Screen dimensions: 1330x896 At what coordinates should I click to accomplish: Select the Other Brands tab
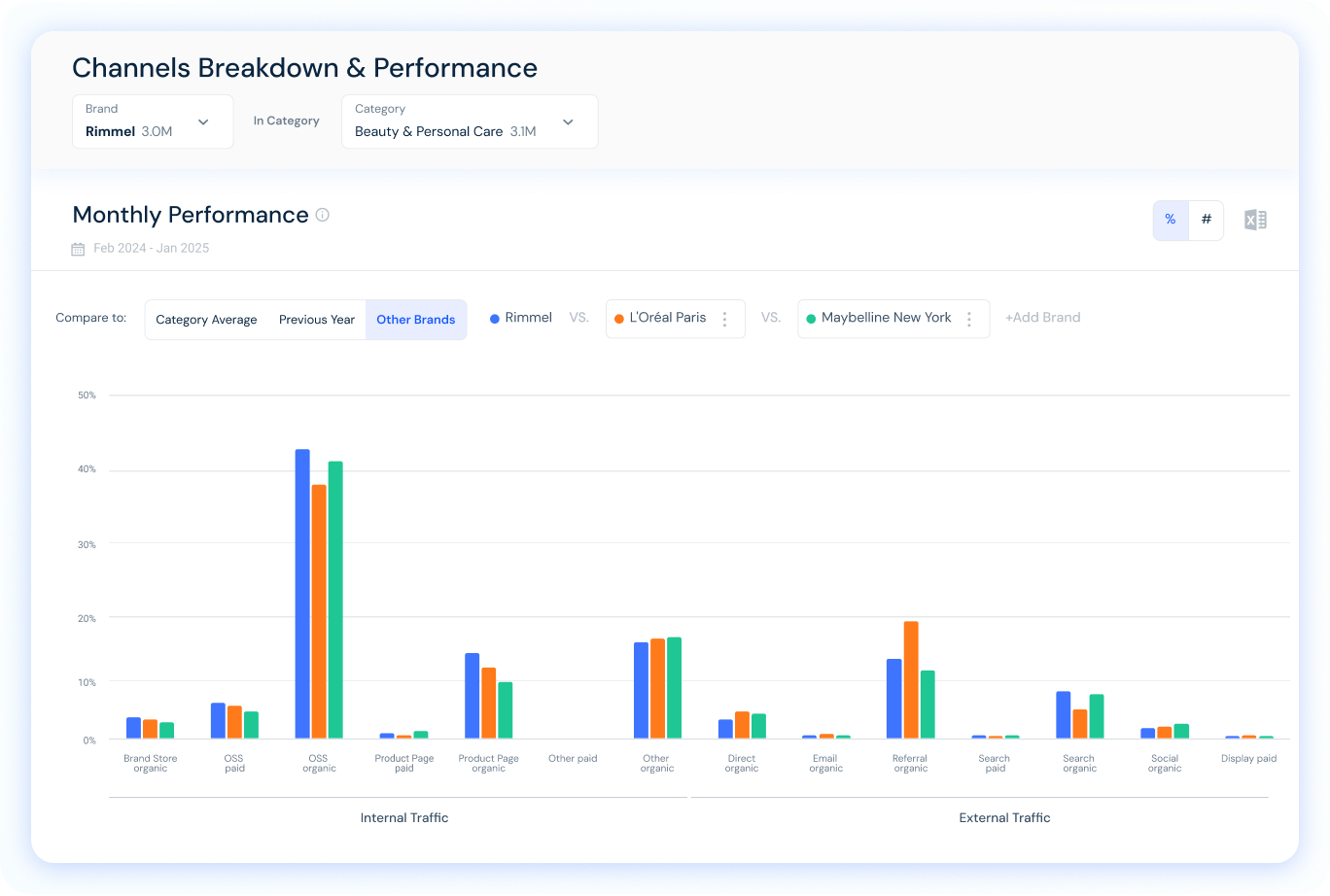coord(416,319)
